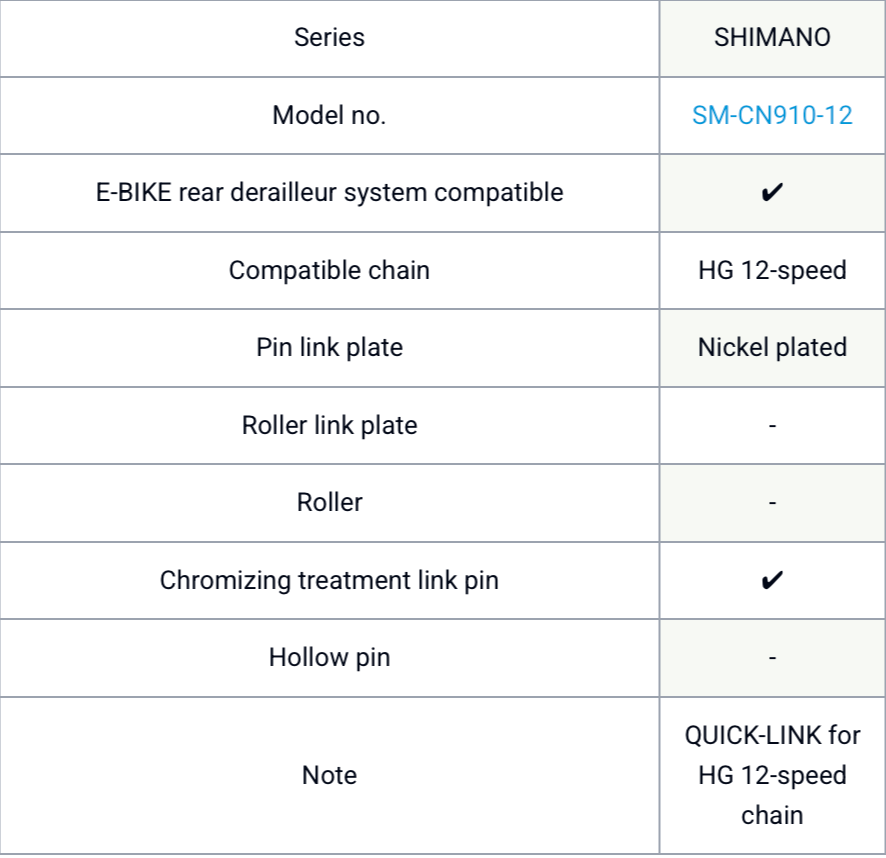Click the dash in the Hollow pin row
The height and width of the screenshot is (858, 886).
(772, 657)
